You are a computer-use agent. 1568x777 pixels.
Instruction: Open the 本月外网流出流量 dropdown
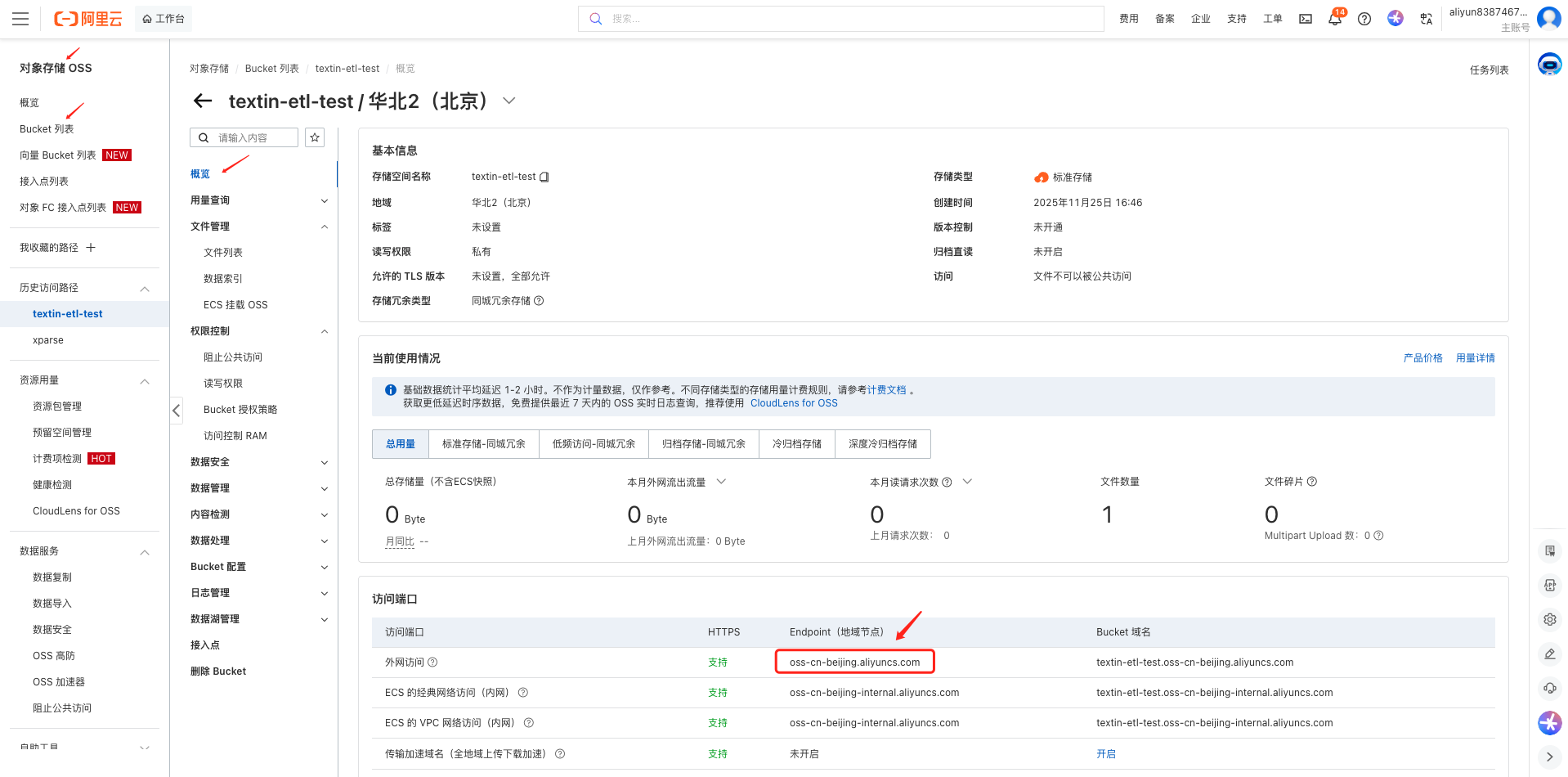[x=721, y=482]
